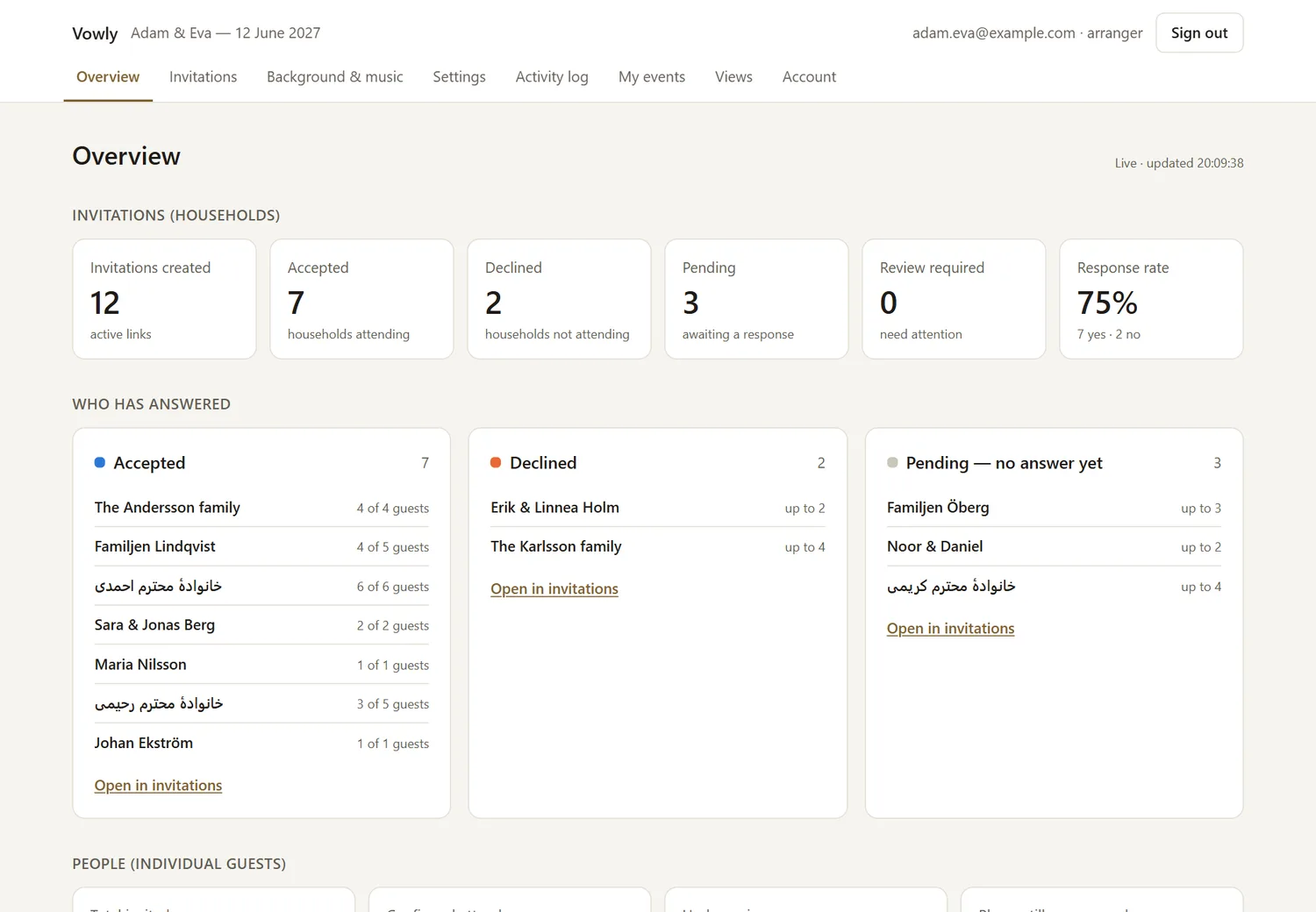This screenshot has height=912, width=1316.
Task: Click the "People (individual guests)" heading
Action: [179, 864]
